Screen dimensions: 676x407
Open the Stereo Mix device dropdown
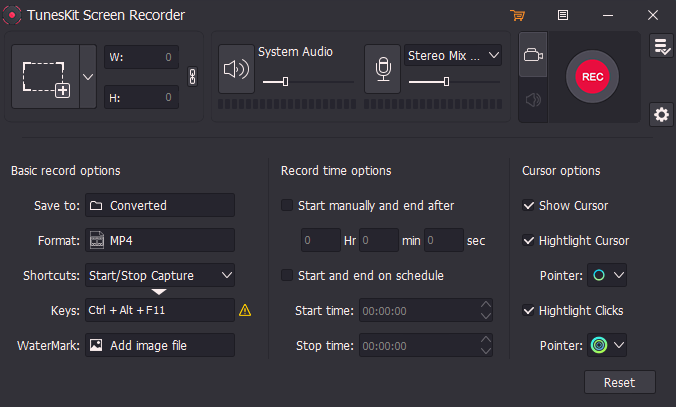[x=453, y=56]
